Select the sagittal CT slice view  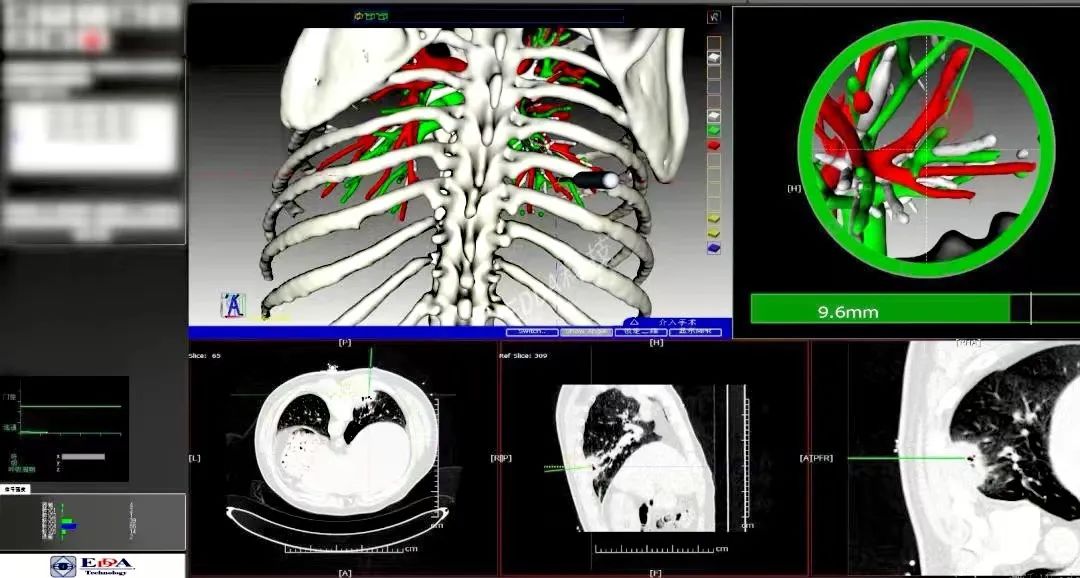click(654, 458)
